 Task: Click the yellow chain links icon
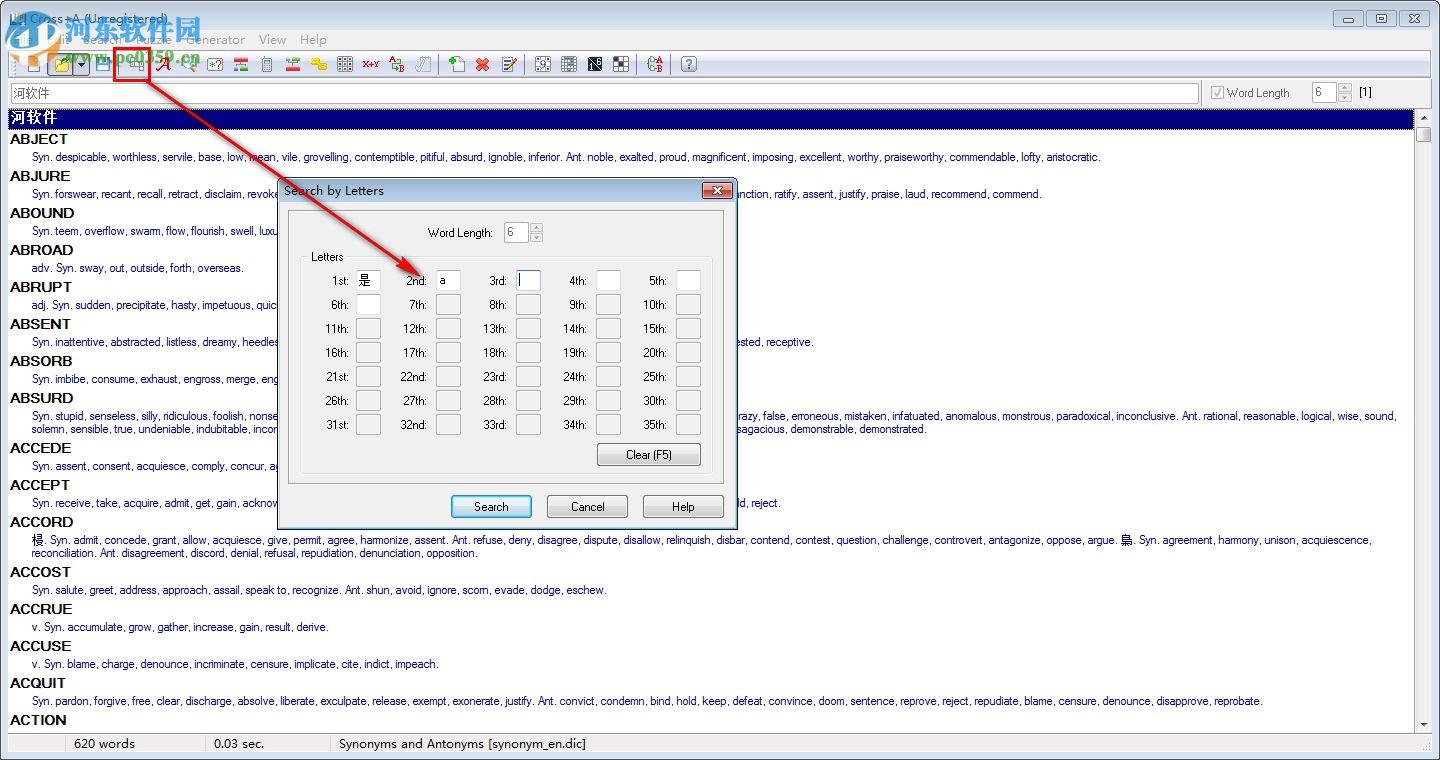coord(319,65)
